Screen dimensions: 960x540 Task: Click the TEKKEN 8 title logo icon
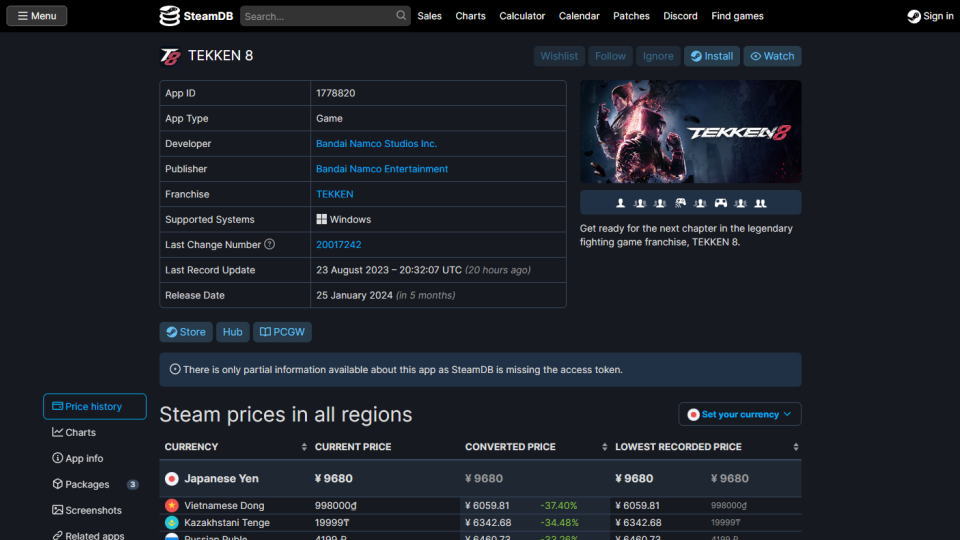(x=170, y=56)
